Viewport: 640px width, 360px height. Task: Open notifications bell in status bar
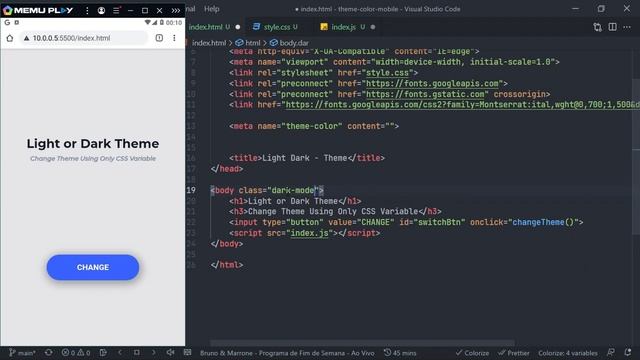(x=628, y=353)
